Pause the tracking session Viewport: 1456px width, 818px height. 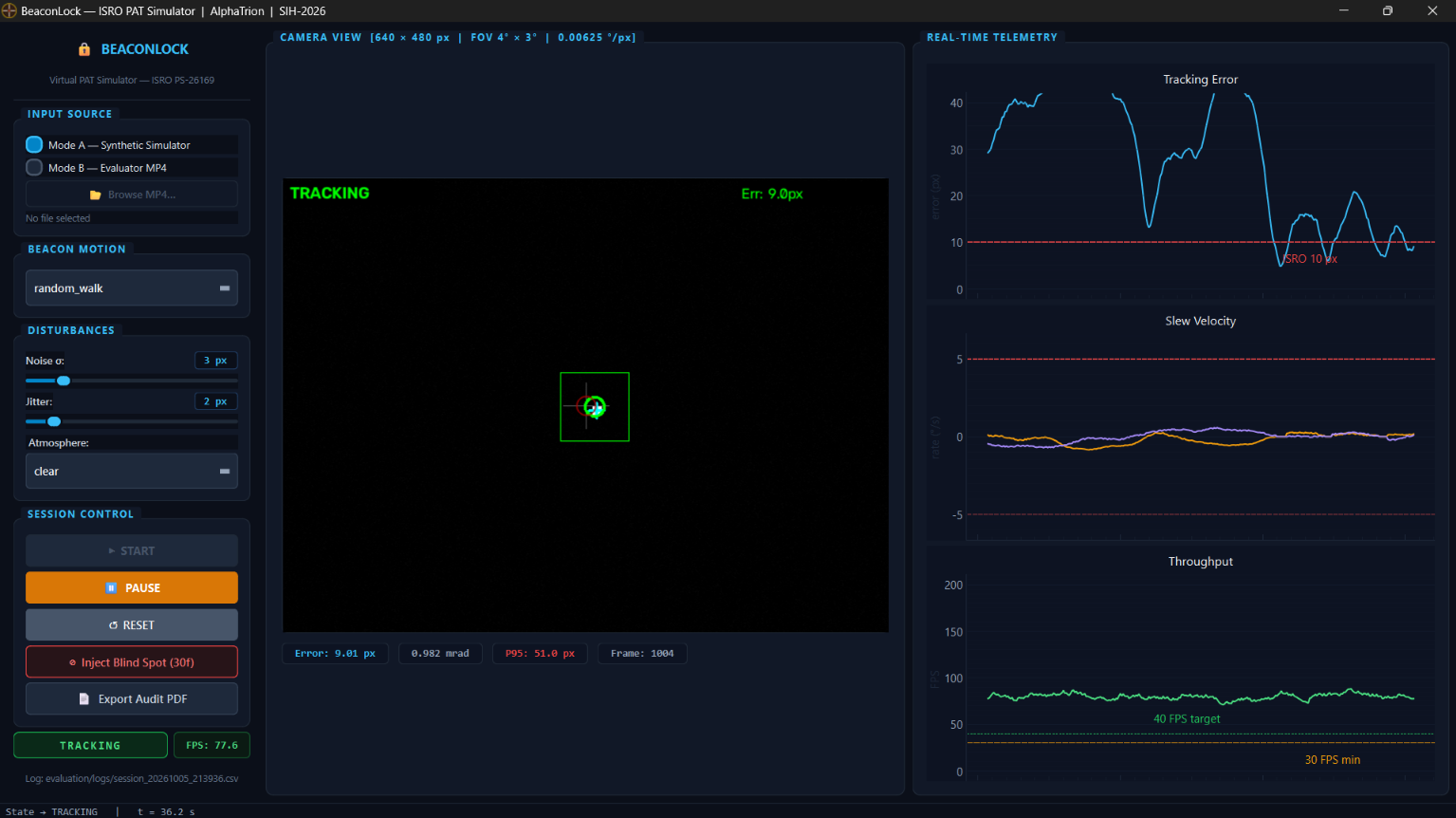click(132, 587)
